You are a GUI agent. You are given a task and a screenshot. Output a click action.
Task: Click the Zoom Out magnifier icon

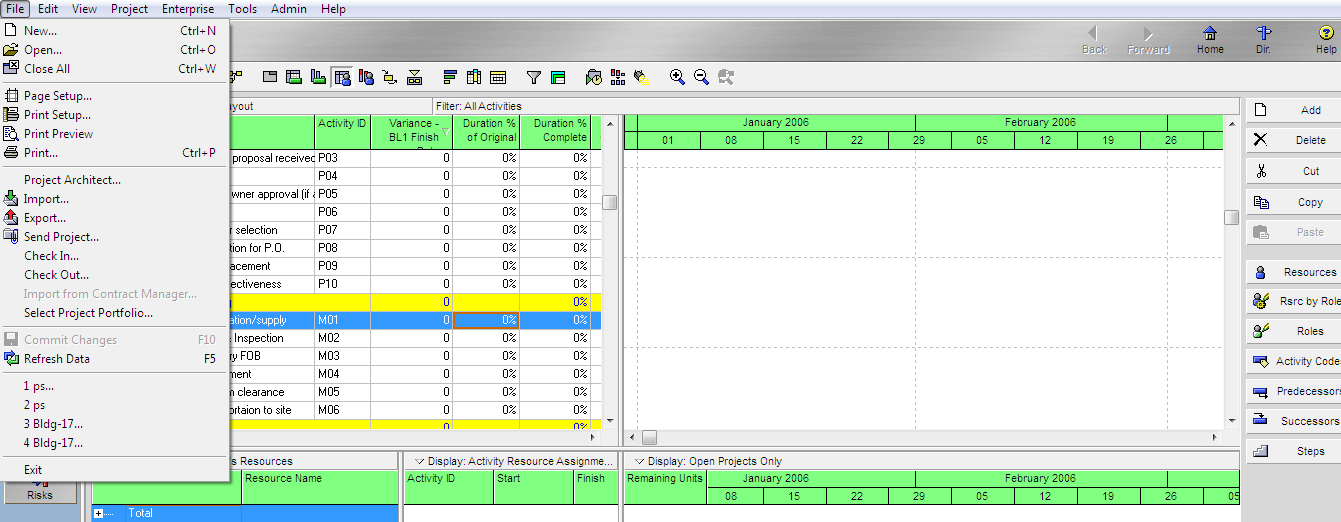pyautogui.click(x=701, y=77)
